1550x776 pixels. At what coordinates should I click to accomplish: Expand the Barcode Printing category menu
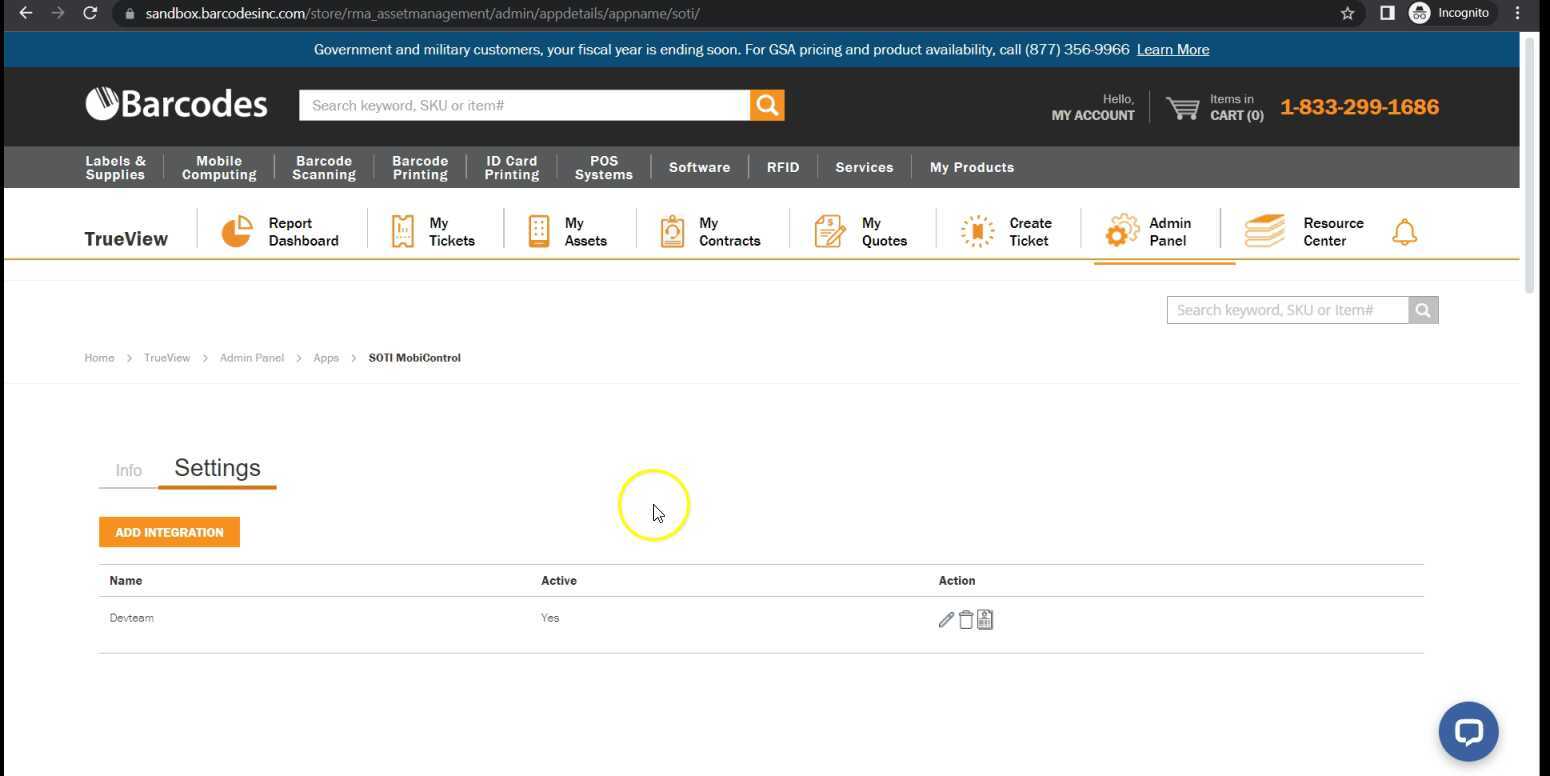click(x=419, y=167)
